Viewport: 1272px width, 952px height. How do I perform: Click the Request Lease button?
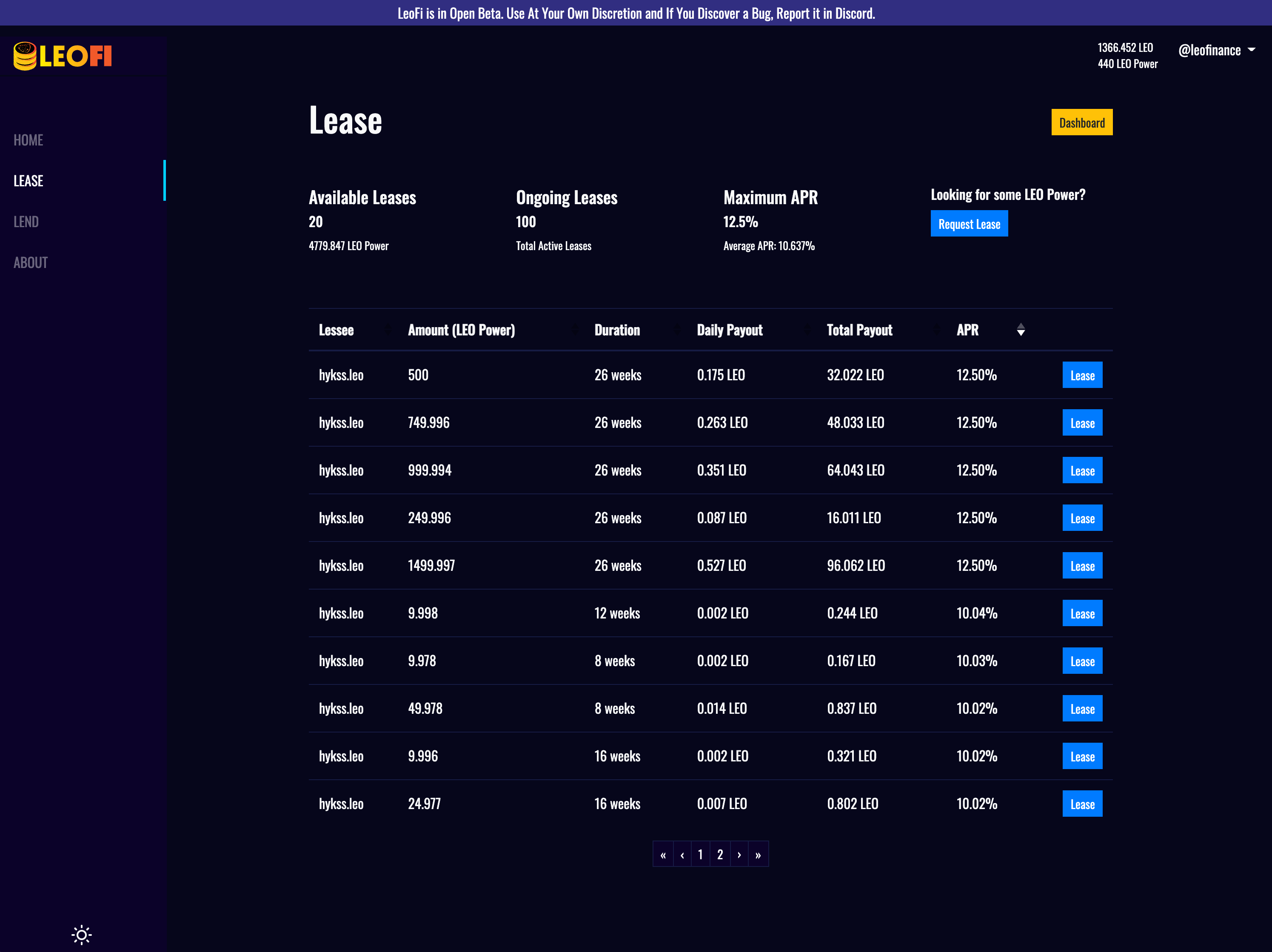(969, 224)
